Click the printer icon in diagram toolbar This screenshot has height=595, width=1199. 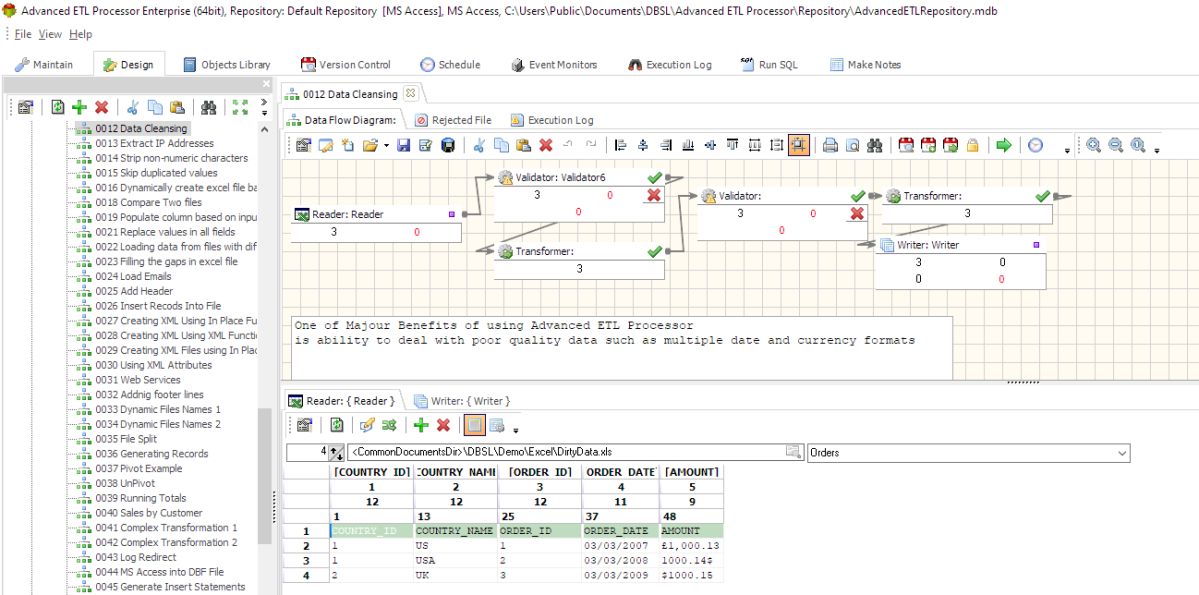click(x=830, y=145)
